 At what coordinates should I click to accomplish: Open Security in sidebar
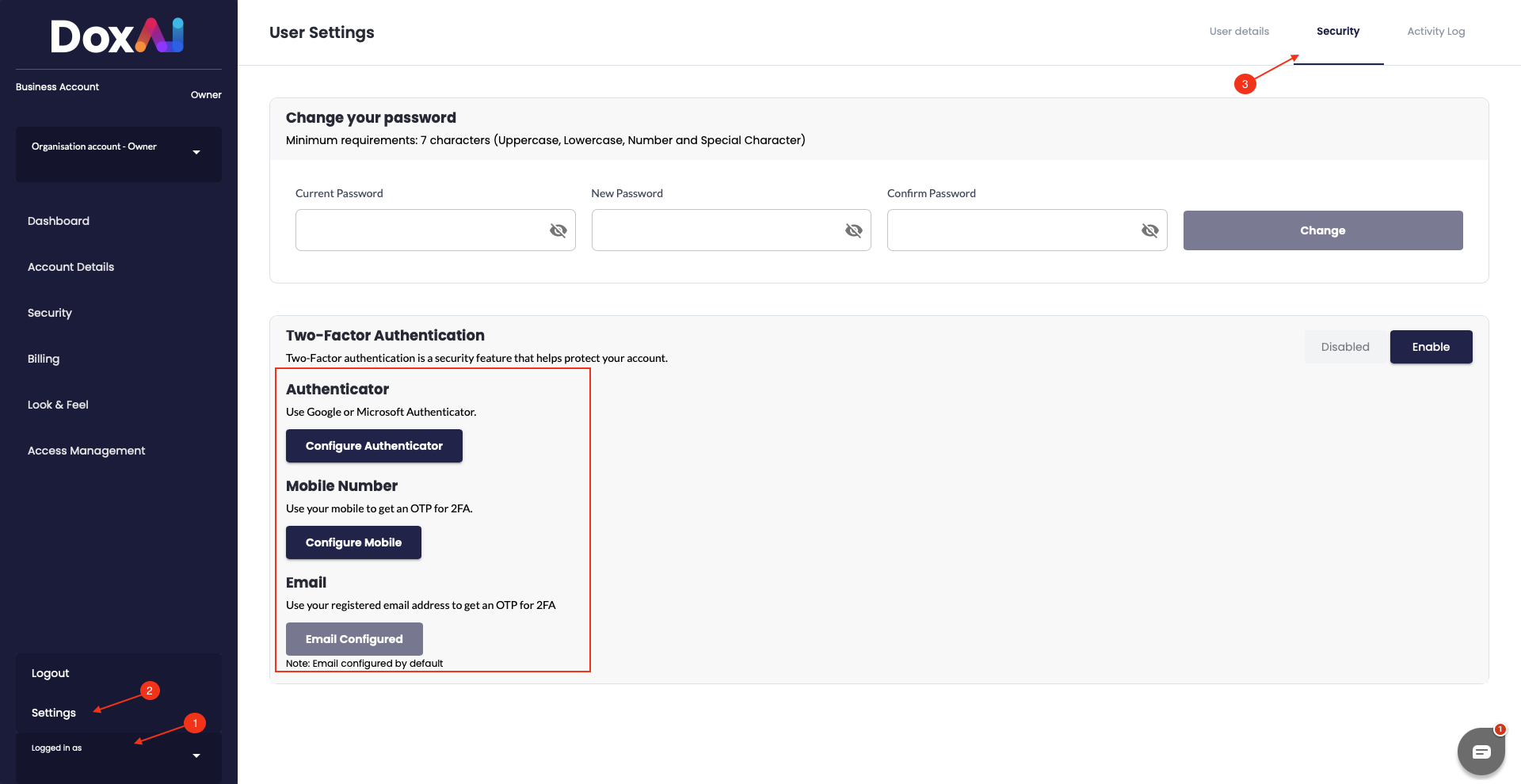[50, 313]
